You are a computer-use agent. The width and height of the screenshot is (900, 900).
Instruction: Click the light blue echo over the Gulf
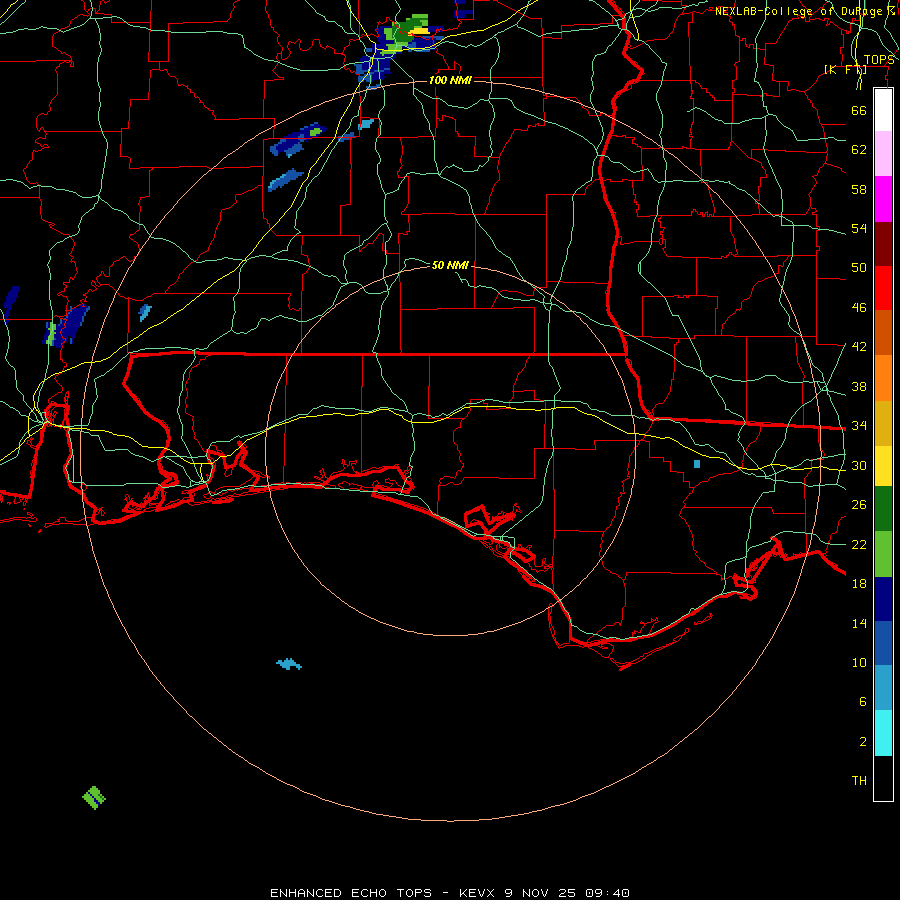click(x=289, y=664)
